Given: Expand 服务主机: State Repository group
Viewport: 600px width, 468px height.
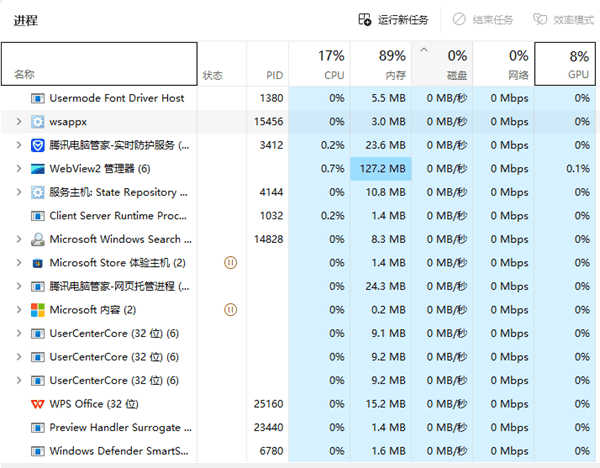Looking at the screenshot, I should click(x=18, y=192).
